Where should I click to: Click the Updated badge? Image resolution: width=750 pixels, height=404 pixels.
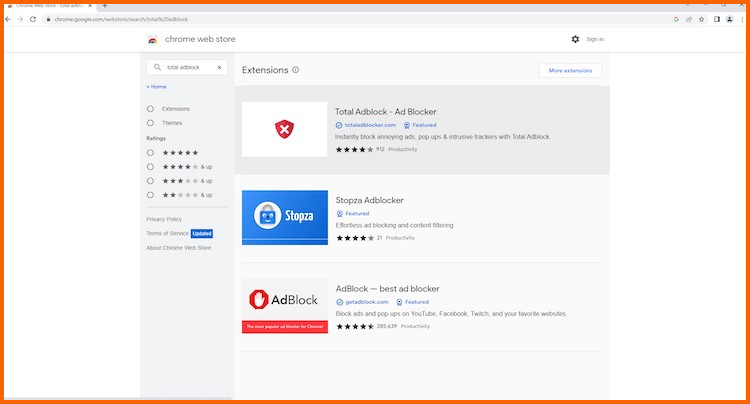[202, 233]
